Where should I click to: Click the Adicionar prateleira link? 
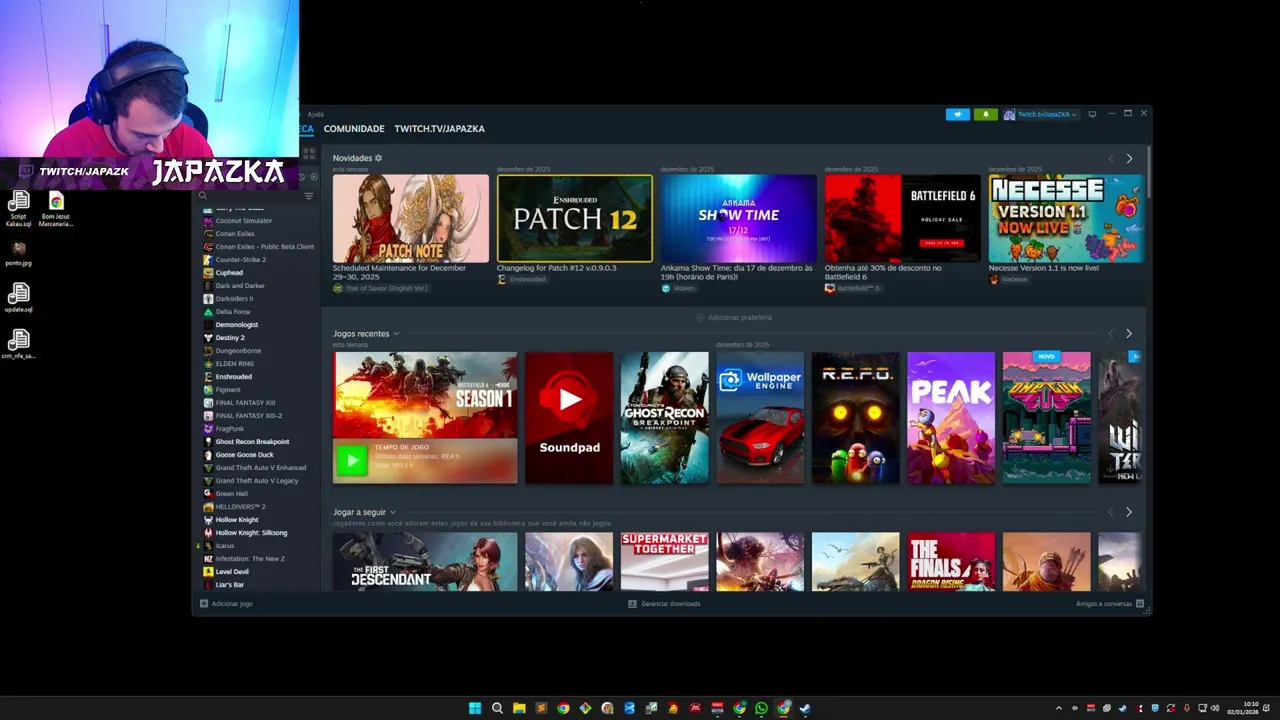[x=734, y=317]
